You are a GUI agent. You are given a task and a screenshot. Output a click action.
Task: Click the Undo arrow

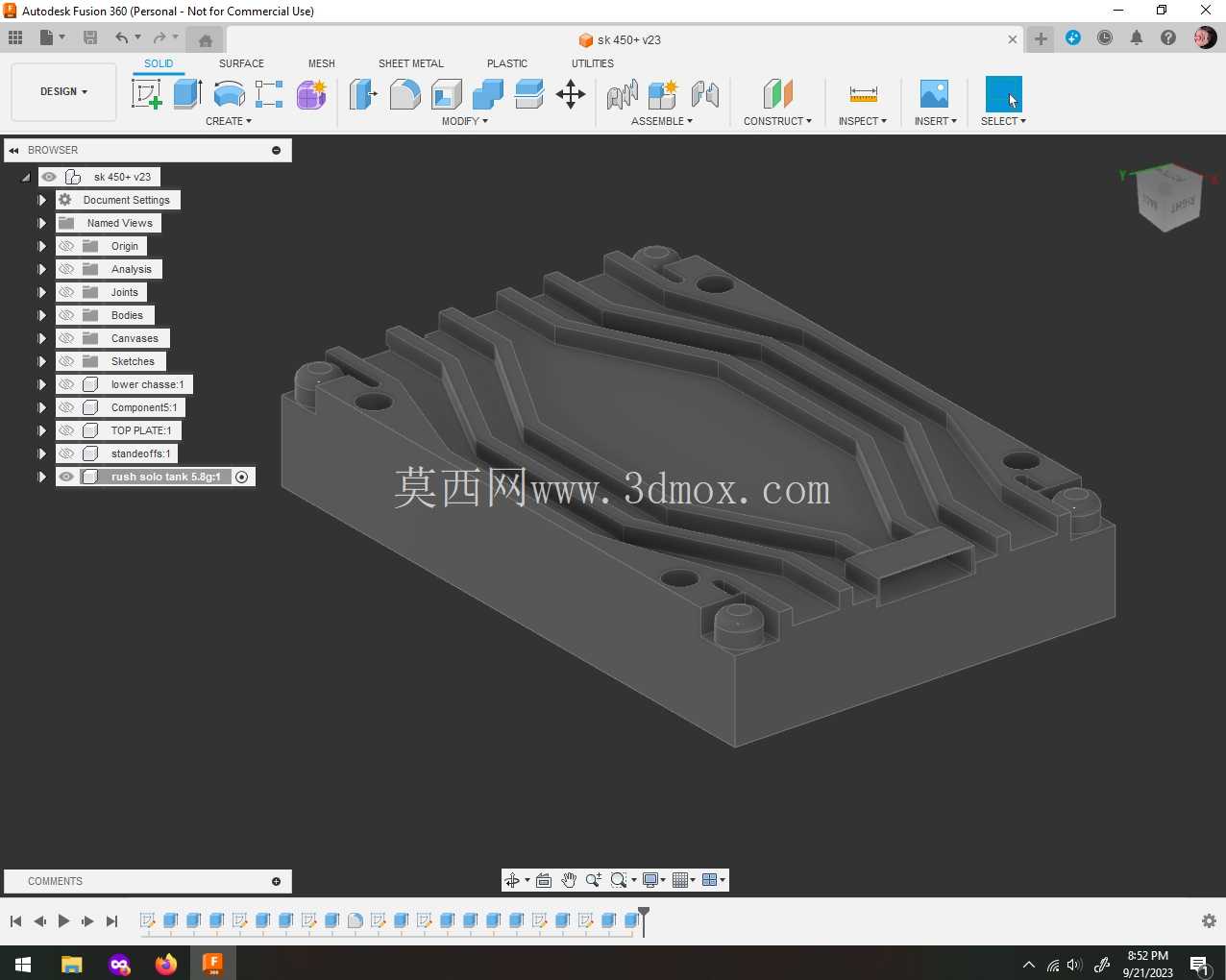[121, 37]
